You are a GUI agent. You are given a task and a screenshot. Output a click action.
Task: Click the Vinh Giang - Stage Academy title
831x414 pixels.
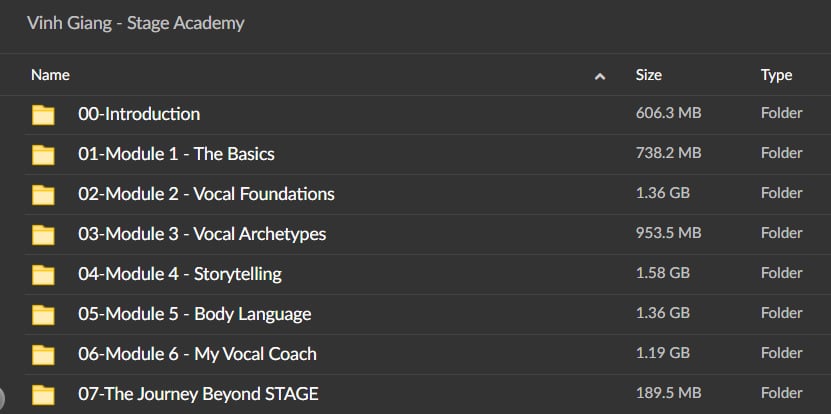[x=136, y=23]
